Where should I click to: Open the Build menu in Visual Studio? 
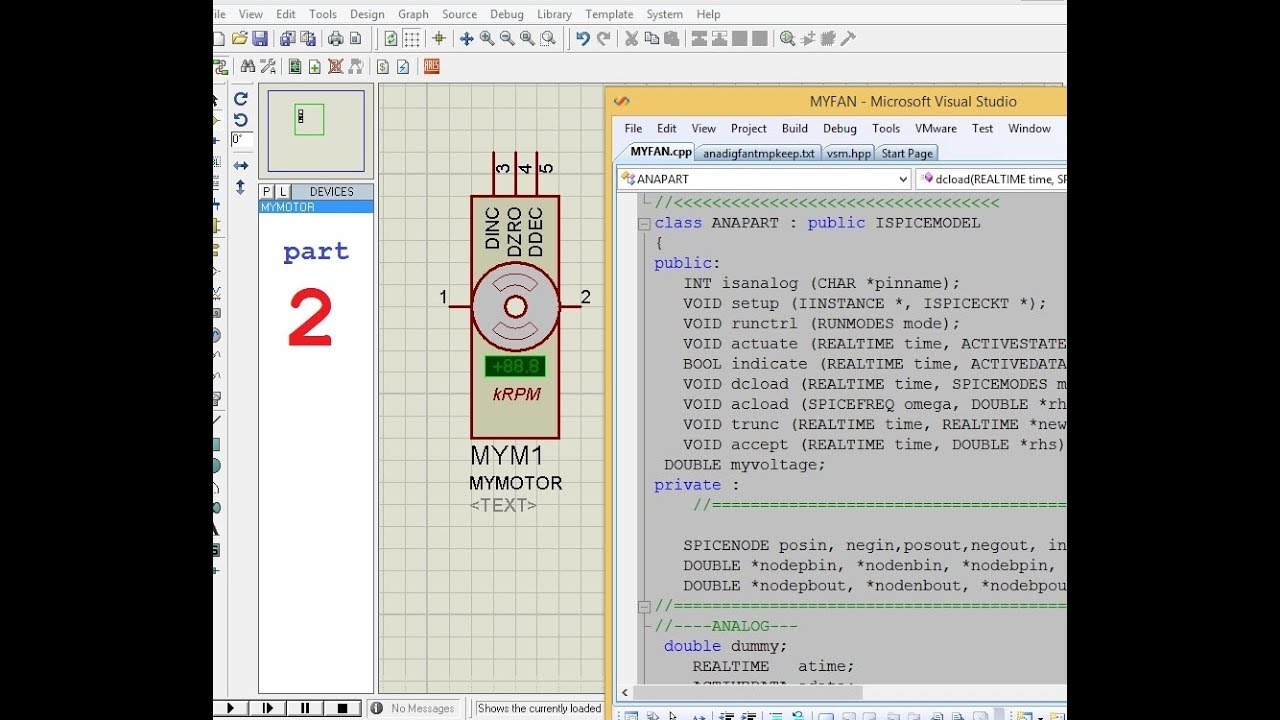(x=795, y=128)
